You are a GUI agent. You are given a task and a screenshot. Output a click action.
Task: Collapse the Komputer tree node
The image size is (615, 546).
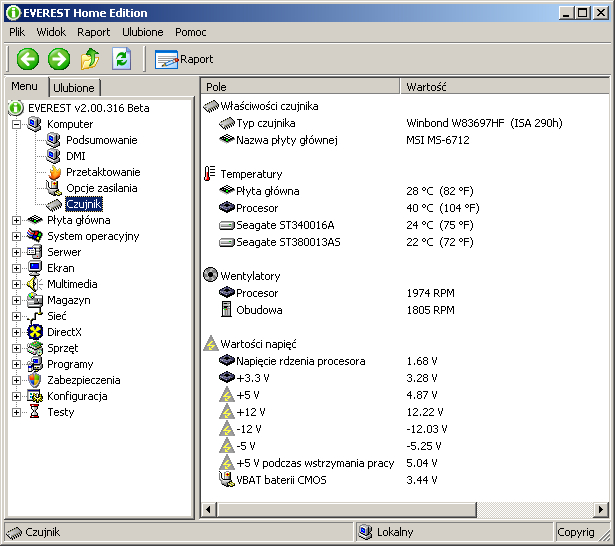click(x=16, y=124)
